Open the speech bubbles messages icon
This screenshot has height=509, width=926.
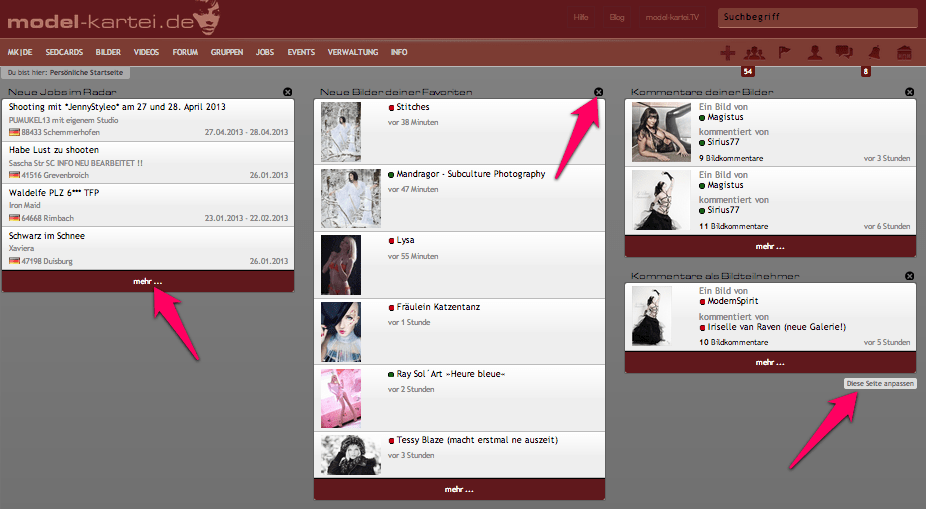[x=844, y=53]
